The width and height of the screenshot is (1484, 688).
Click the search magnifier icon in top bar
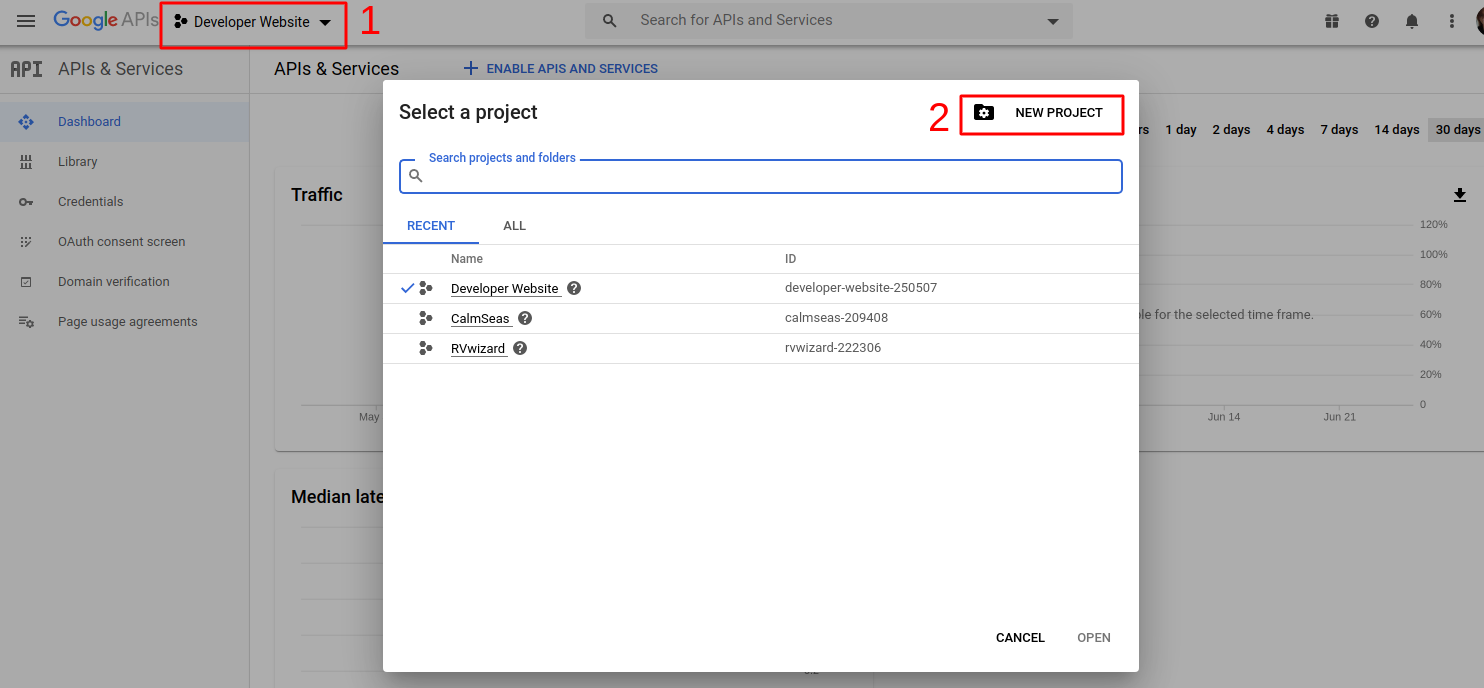click(610, 21)
